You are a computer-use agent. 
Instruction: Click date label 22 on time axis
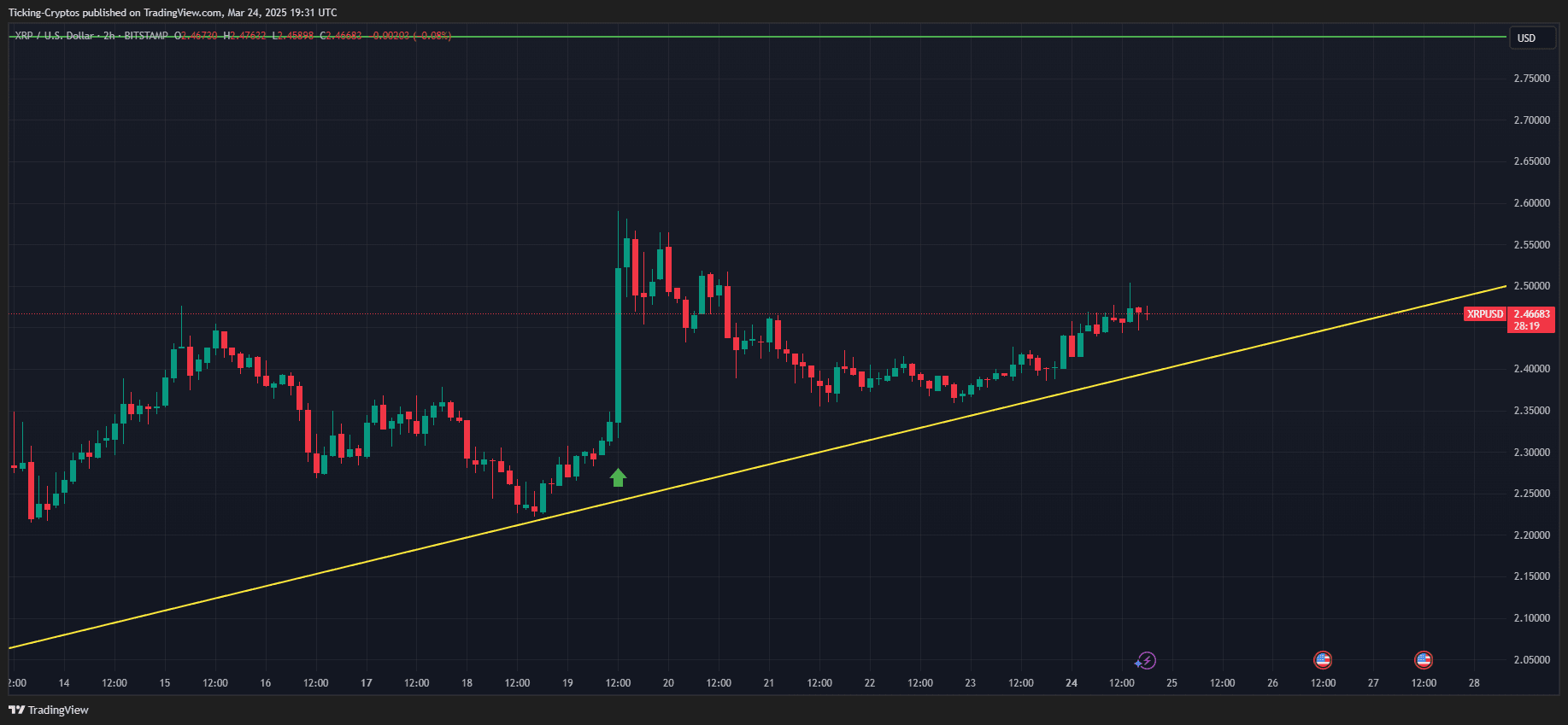[x=870, y=683]
